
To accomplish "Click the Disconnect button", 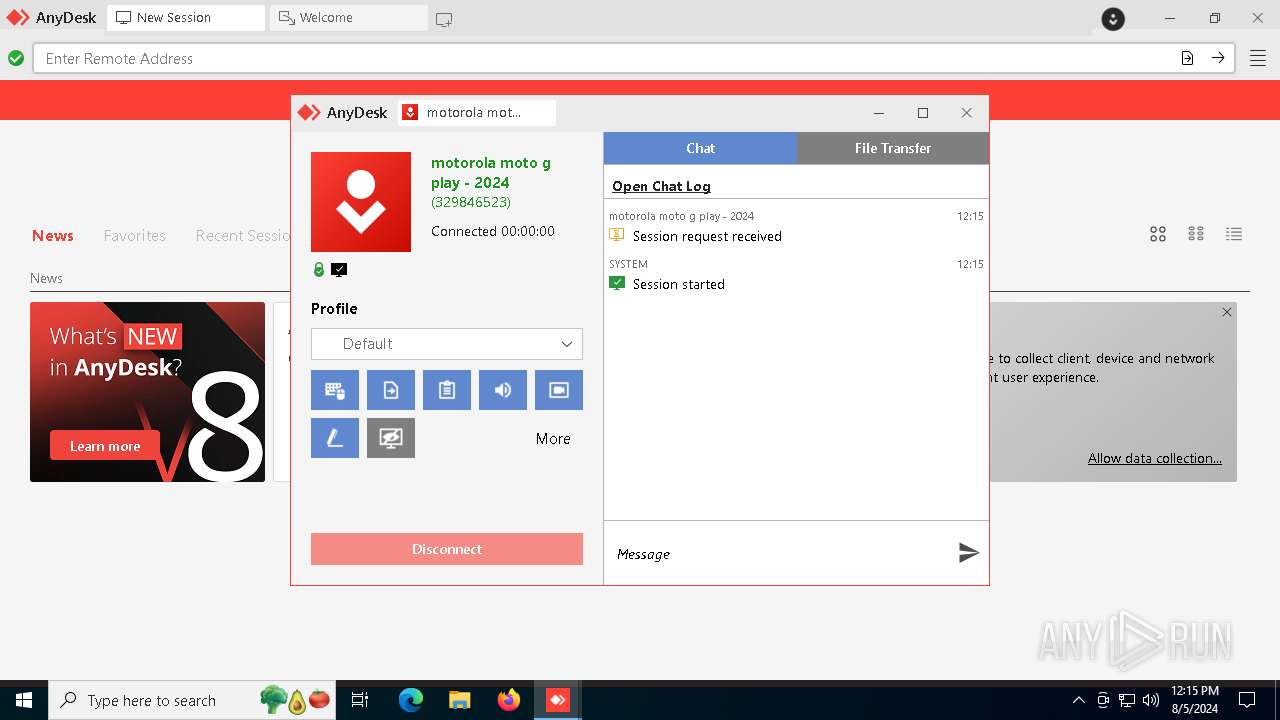I will 447,549.
